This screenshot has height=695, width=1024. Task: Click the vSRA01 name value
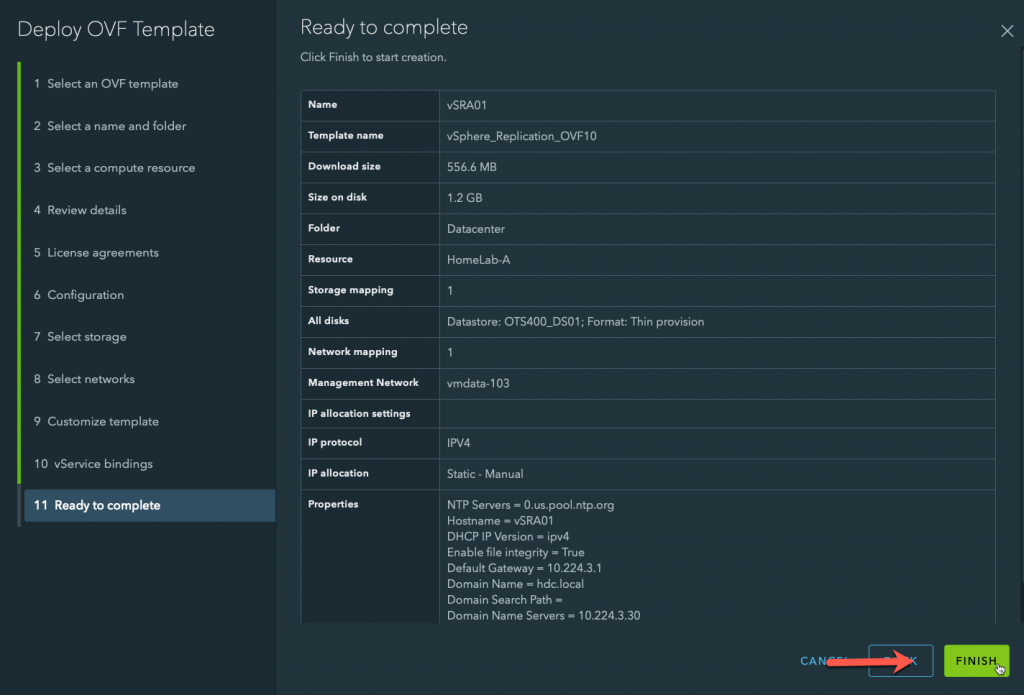pos(466,105)
